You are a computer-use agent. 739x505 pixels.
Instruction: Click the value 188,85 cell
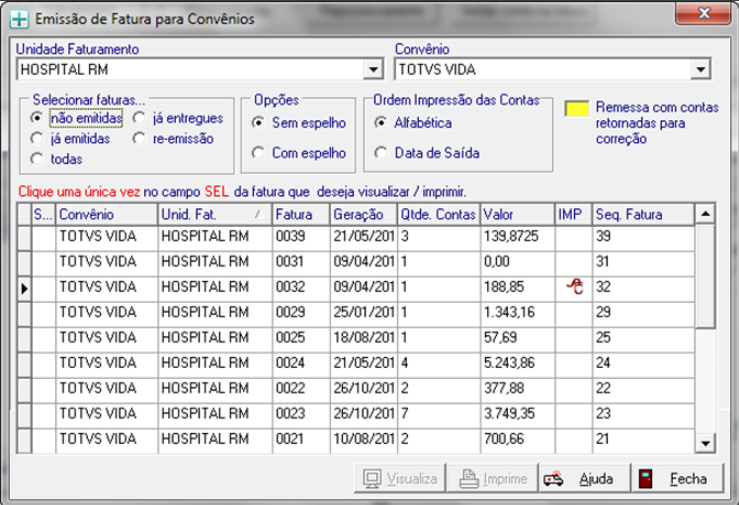coord(517,287)
